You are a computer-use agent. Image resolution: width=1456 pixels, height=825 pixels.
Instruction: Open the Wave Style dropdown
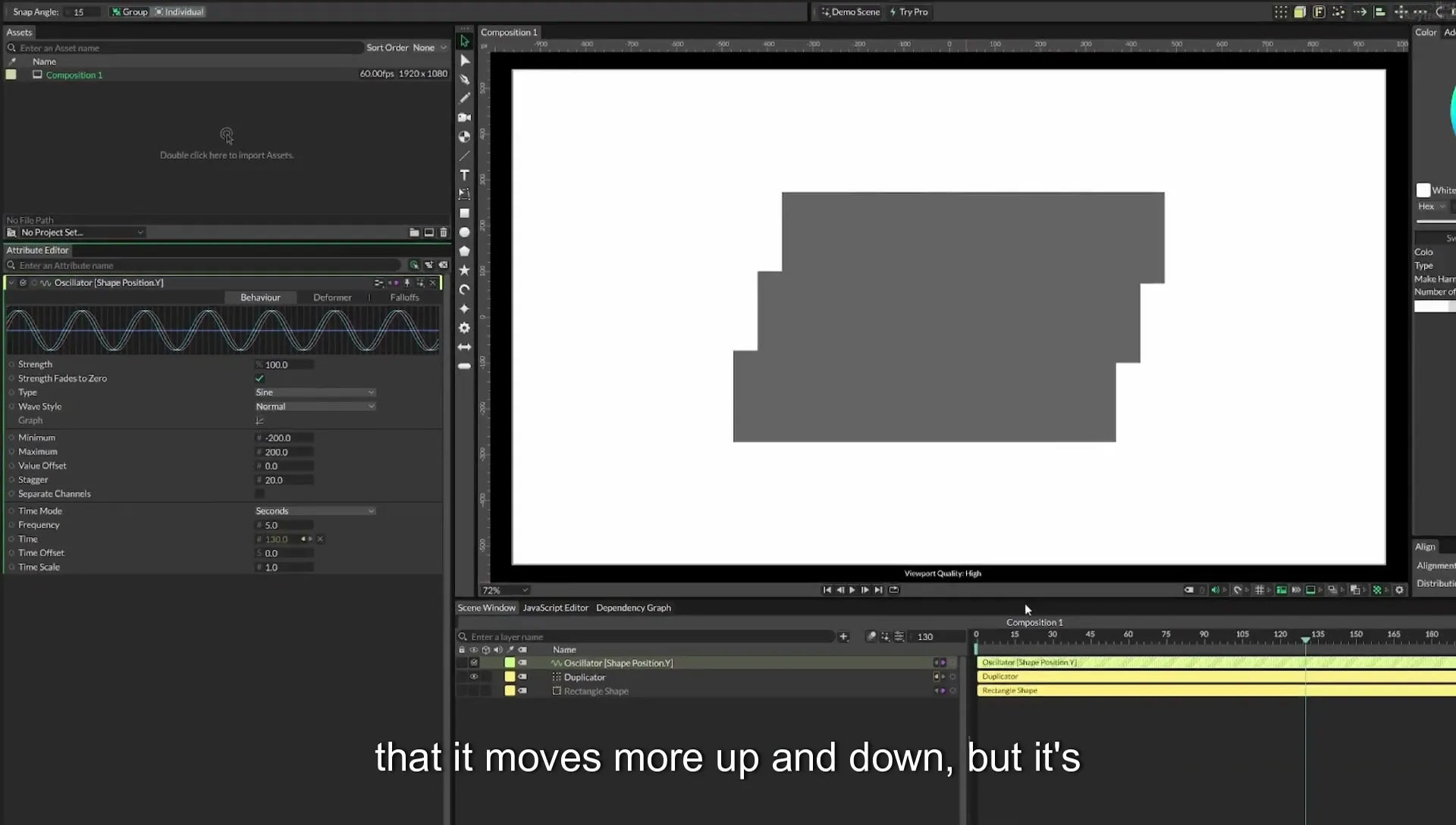click(315, 406)
